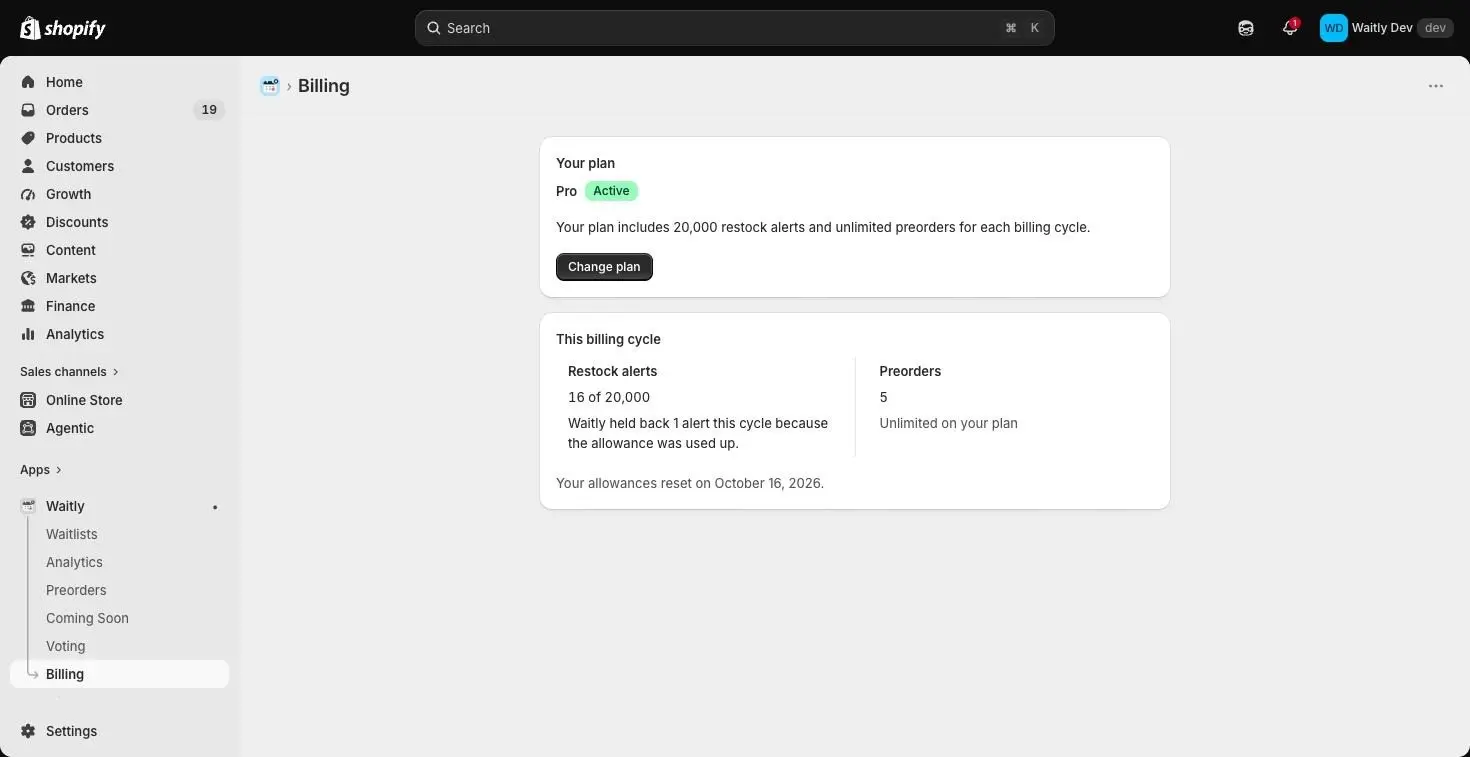Click the Billing page heading
This screenshot has height=757, width=1470.
point(324,86)
